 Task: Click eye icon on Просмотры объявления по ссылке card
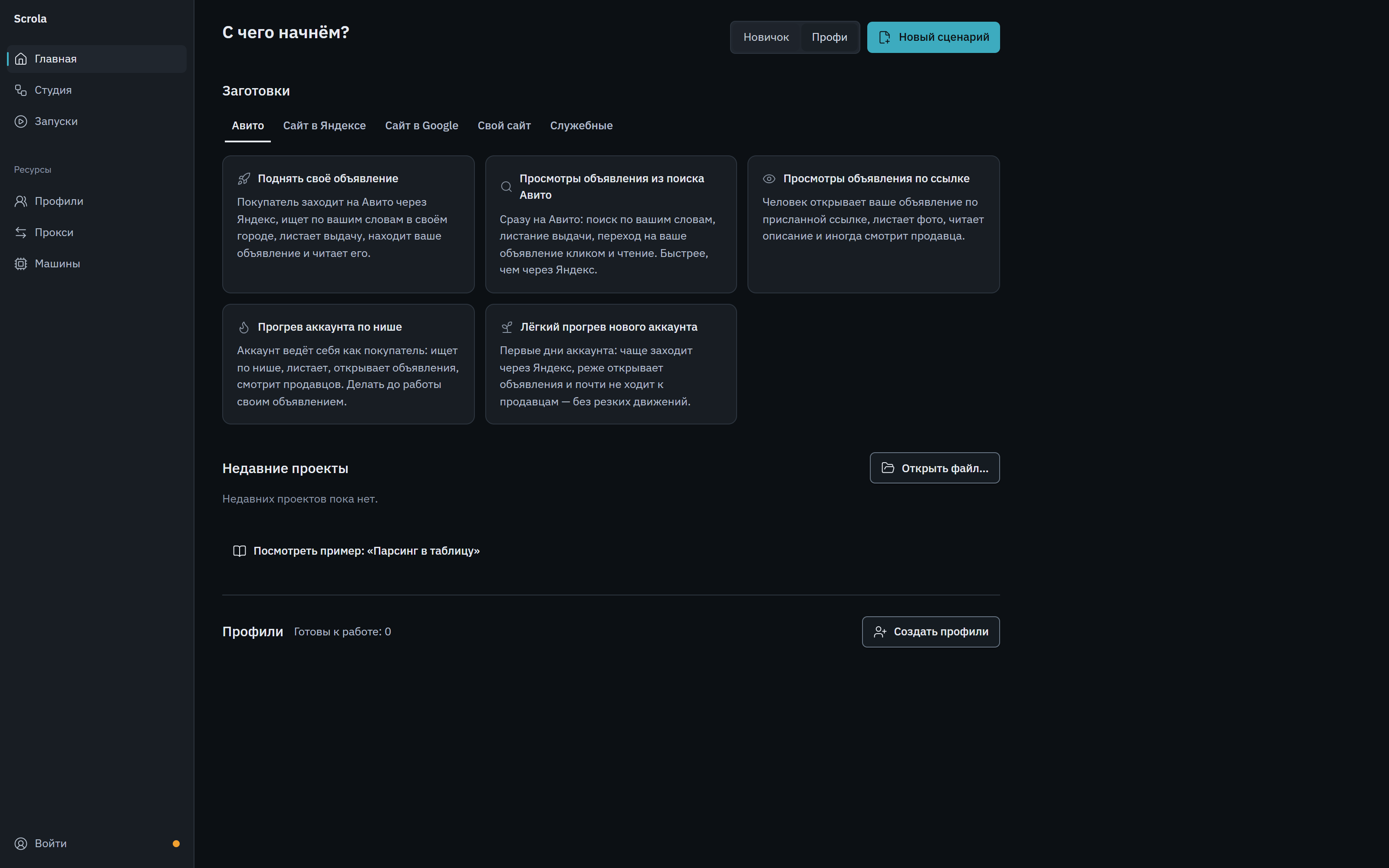[x=769, y=178]
